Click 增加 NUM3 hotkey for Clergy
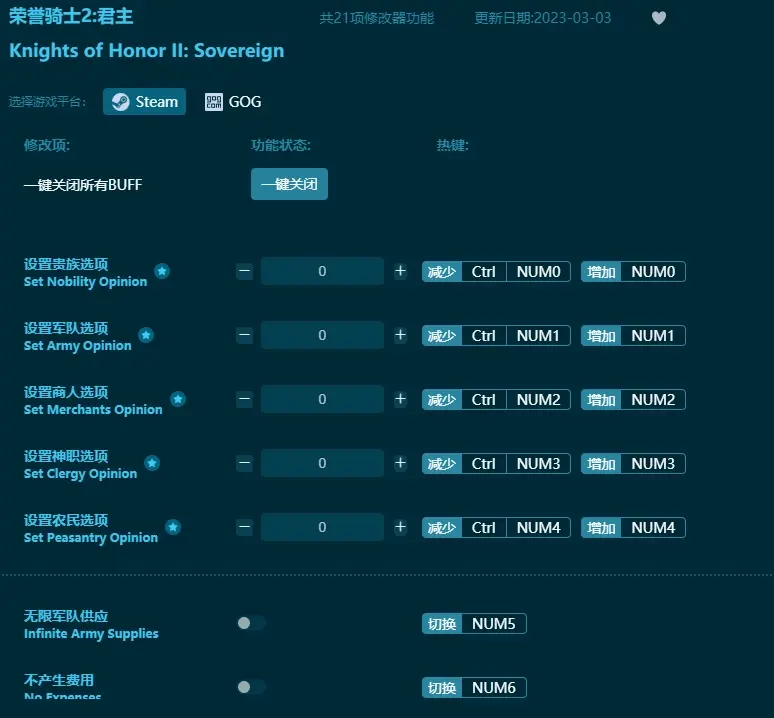The image size is (774, 718). [633, 463]
